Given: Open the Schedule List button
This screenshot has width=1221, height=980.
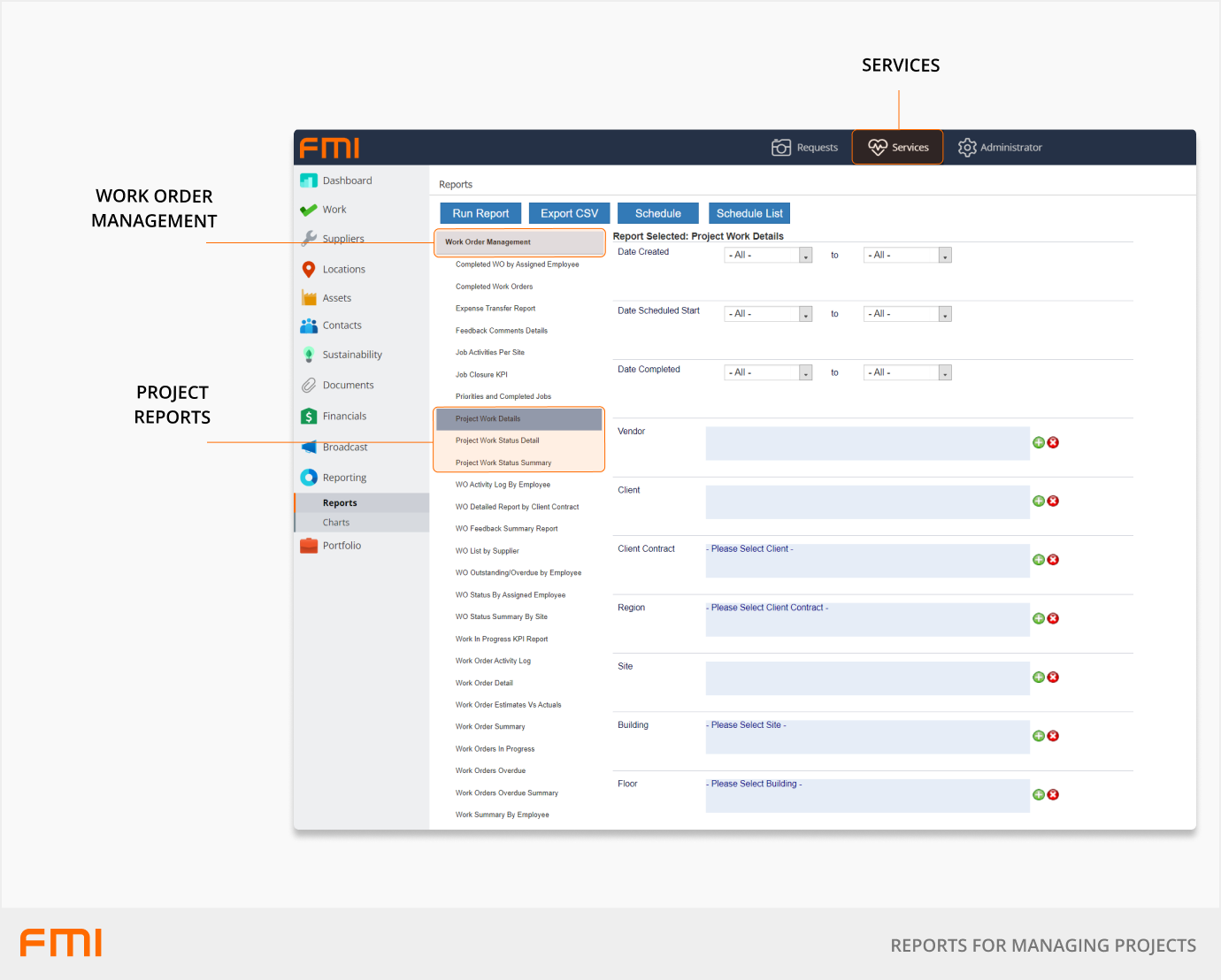Looking at the screenshot, I should pos(749,213).
